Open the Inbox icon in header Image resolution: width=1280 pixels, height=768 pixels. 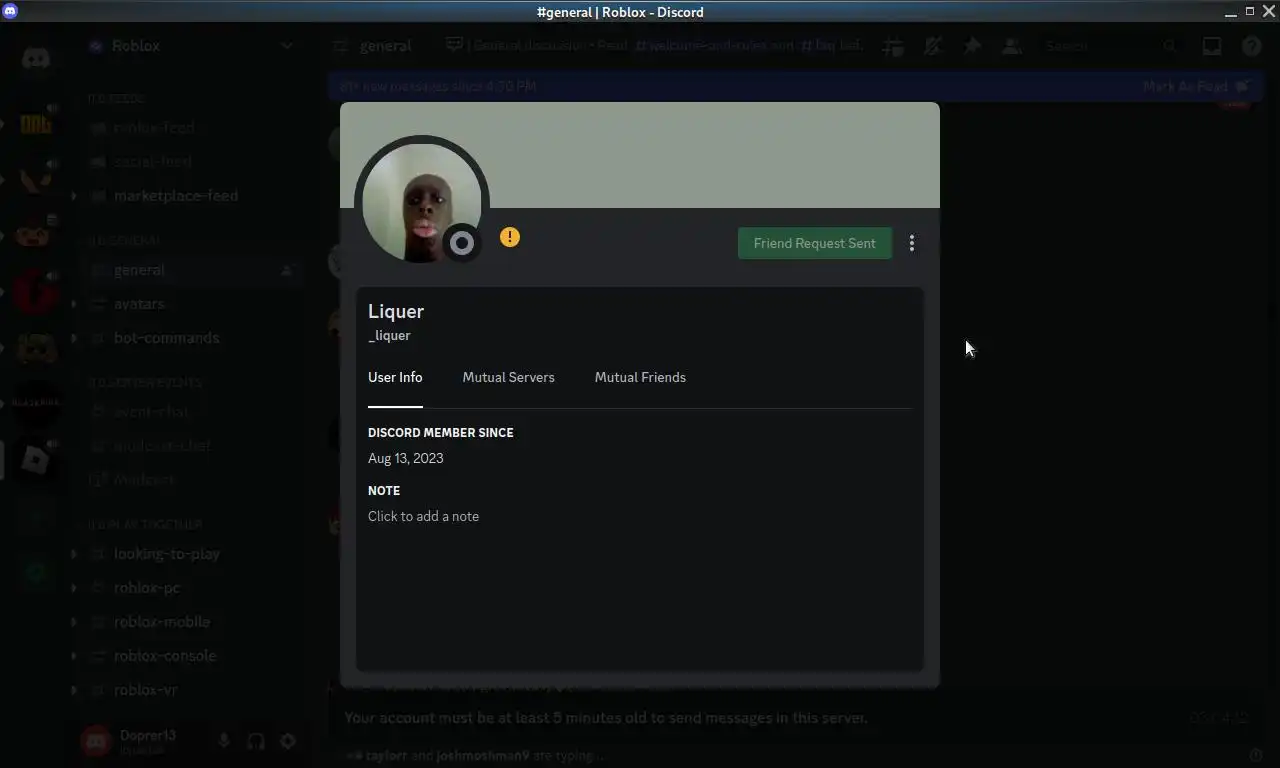1212,46
